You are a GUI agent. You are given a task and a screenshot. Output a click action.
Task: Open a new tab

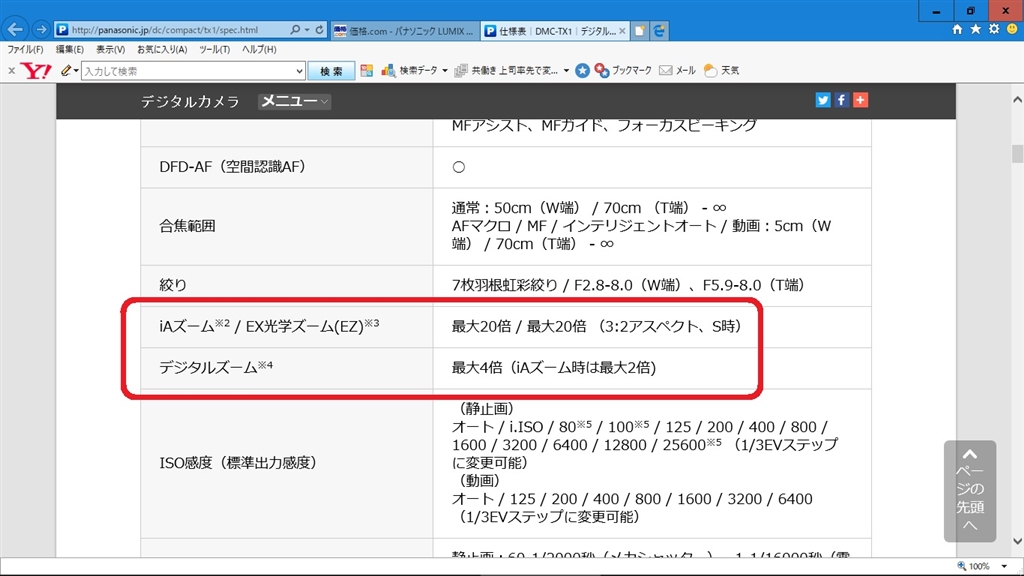[640, 31]
